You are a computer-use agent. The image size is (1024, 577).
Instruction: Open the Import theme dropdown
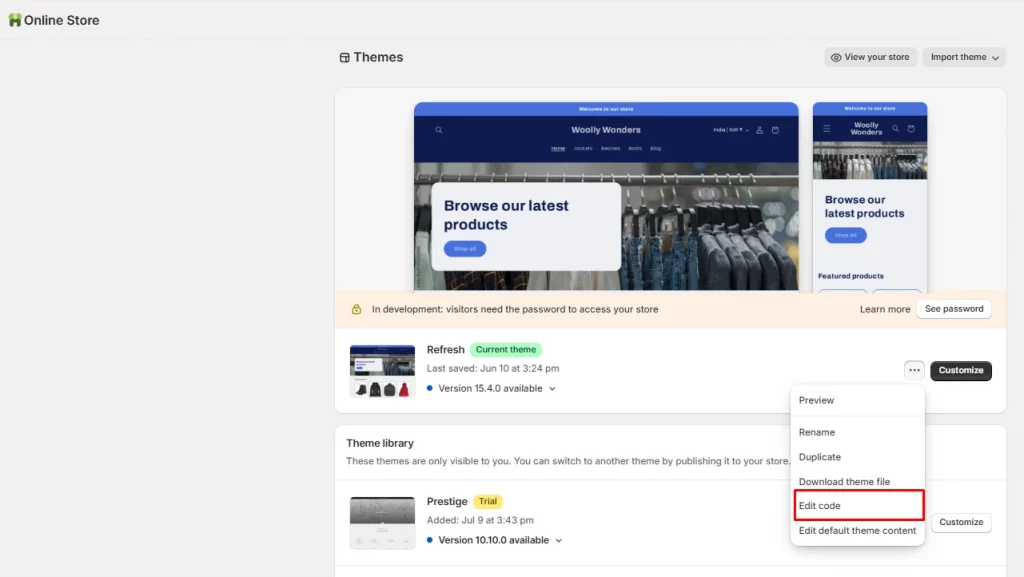964,57
